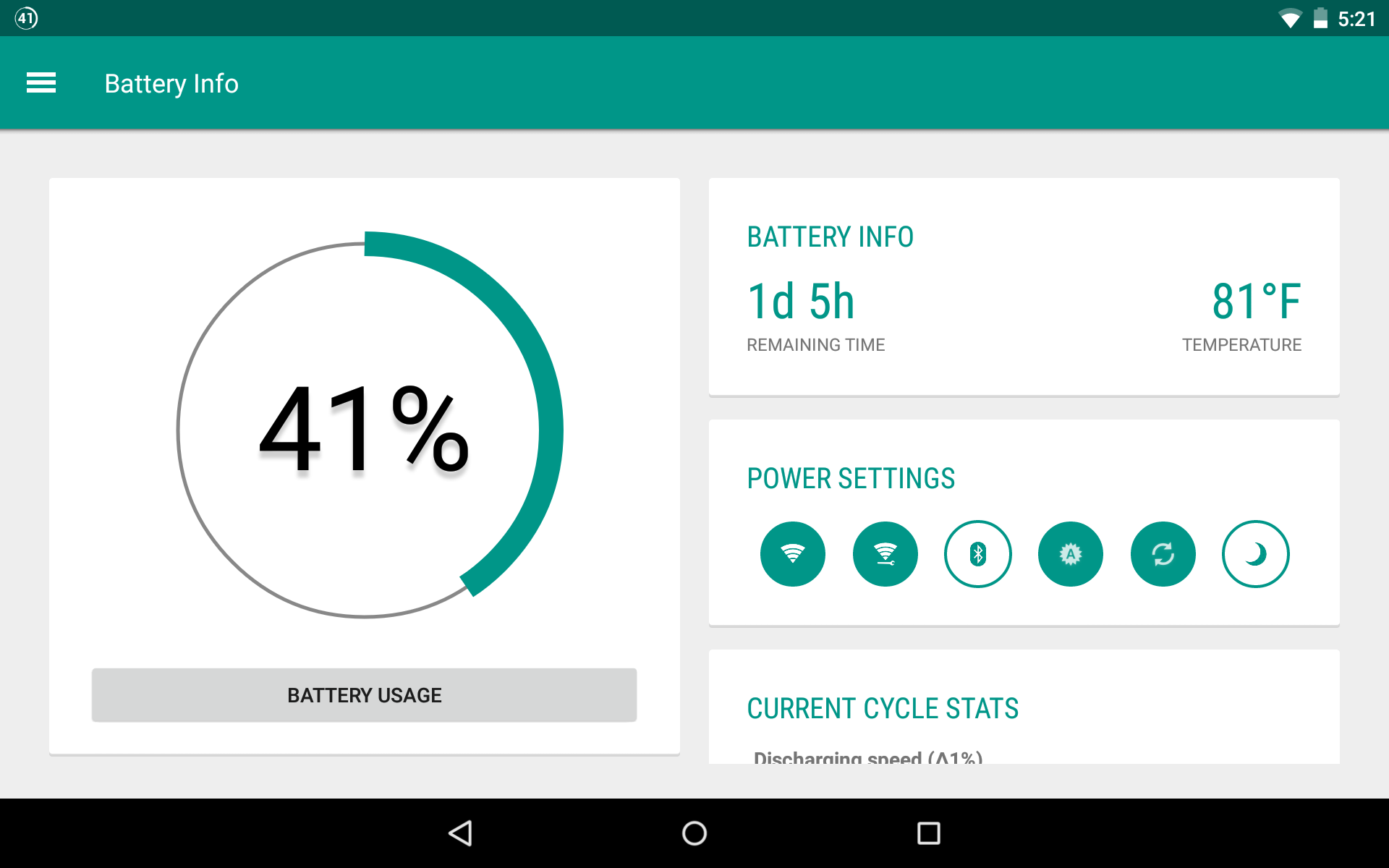Toggle the dark/sleep mode icon
Screen dimensions: 1389x868
pyautogui.click(x=1253, y=552)
